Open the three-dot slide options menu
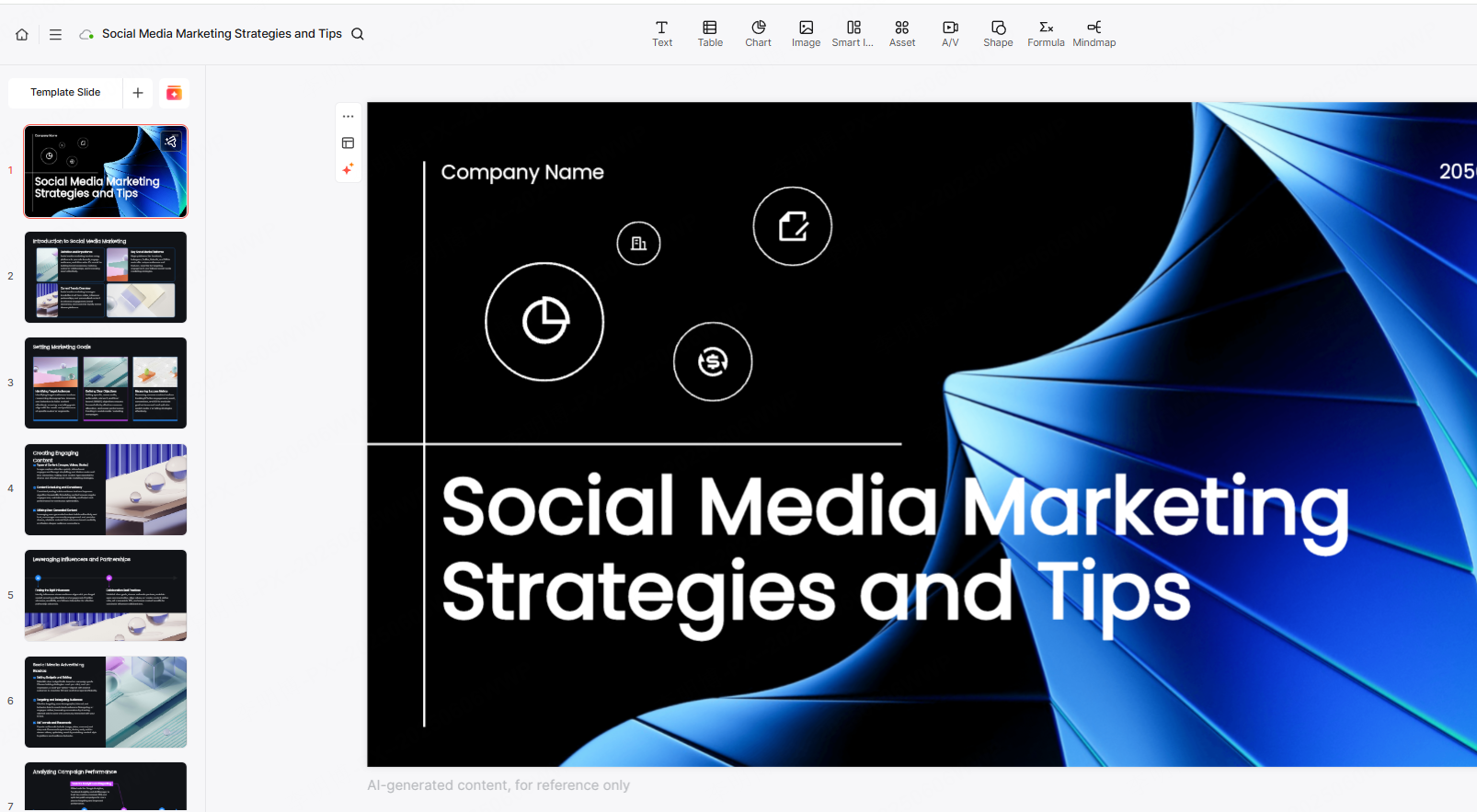 point(348,117)
